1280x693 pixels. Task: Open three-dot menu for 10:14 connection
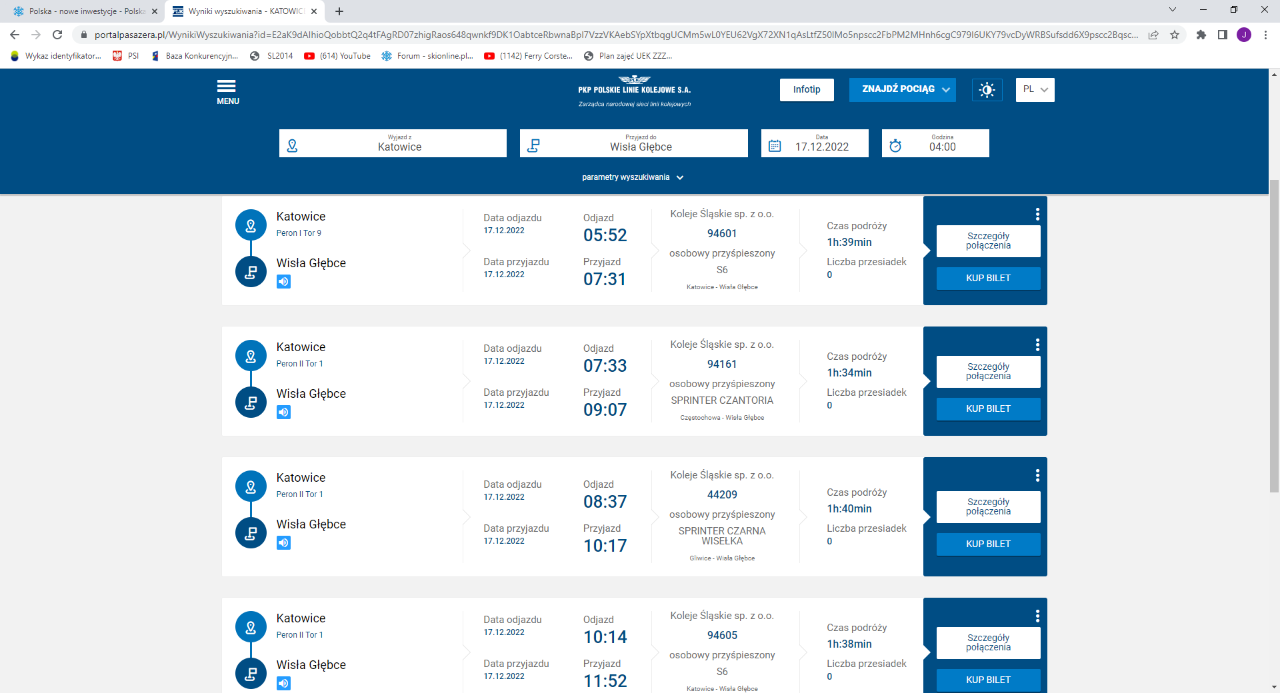1038,616
